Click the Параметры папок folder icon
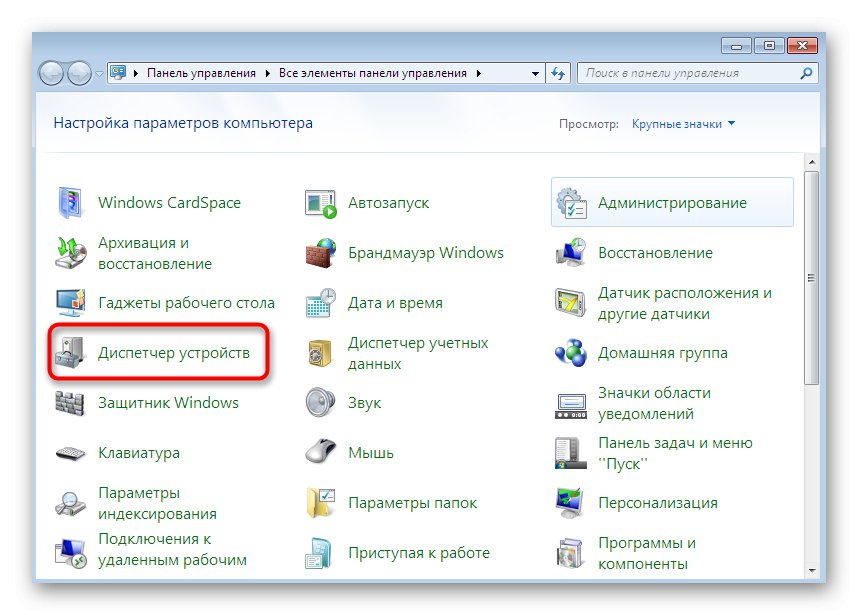 [x=321, y=503]
